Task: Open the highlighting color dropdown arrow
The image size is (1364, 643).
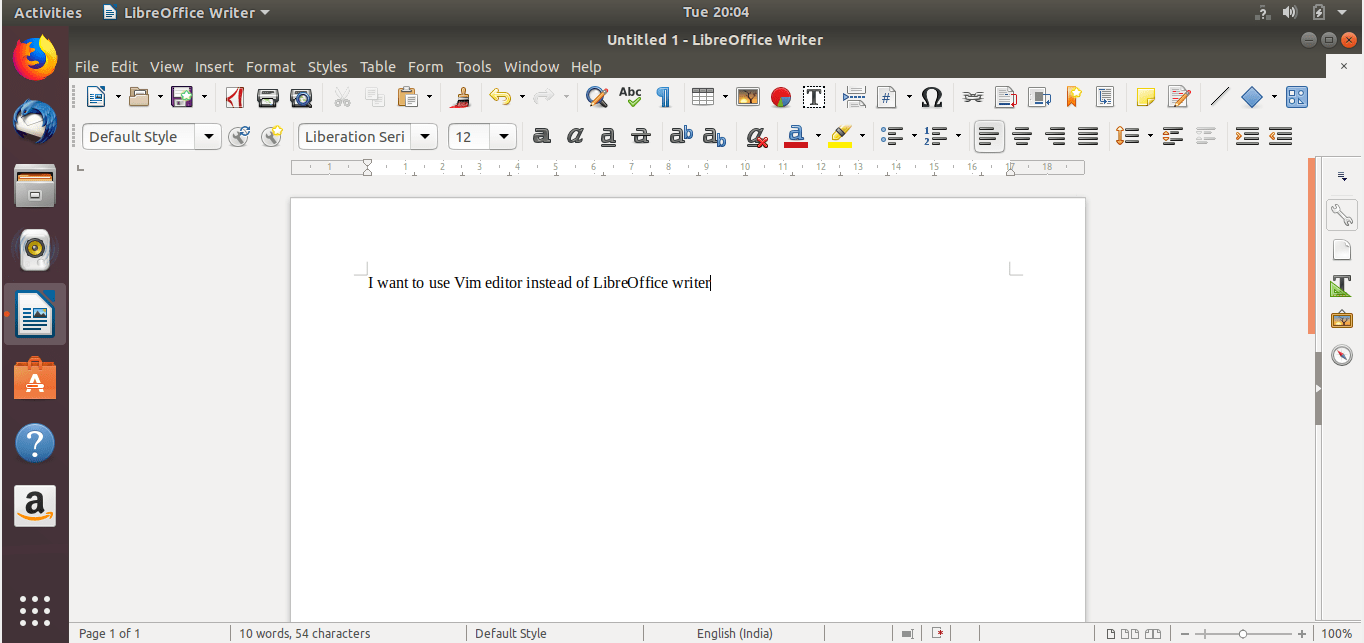Action: click(862, 136)
